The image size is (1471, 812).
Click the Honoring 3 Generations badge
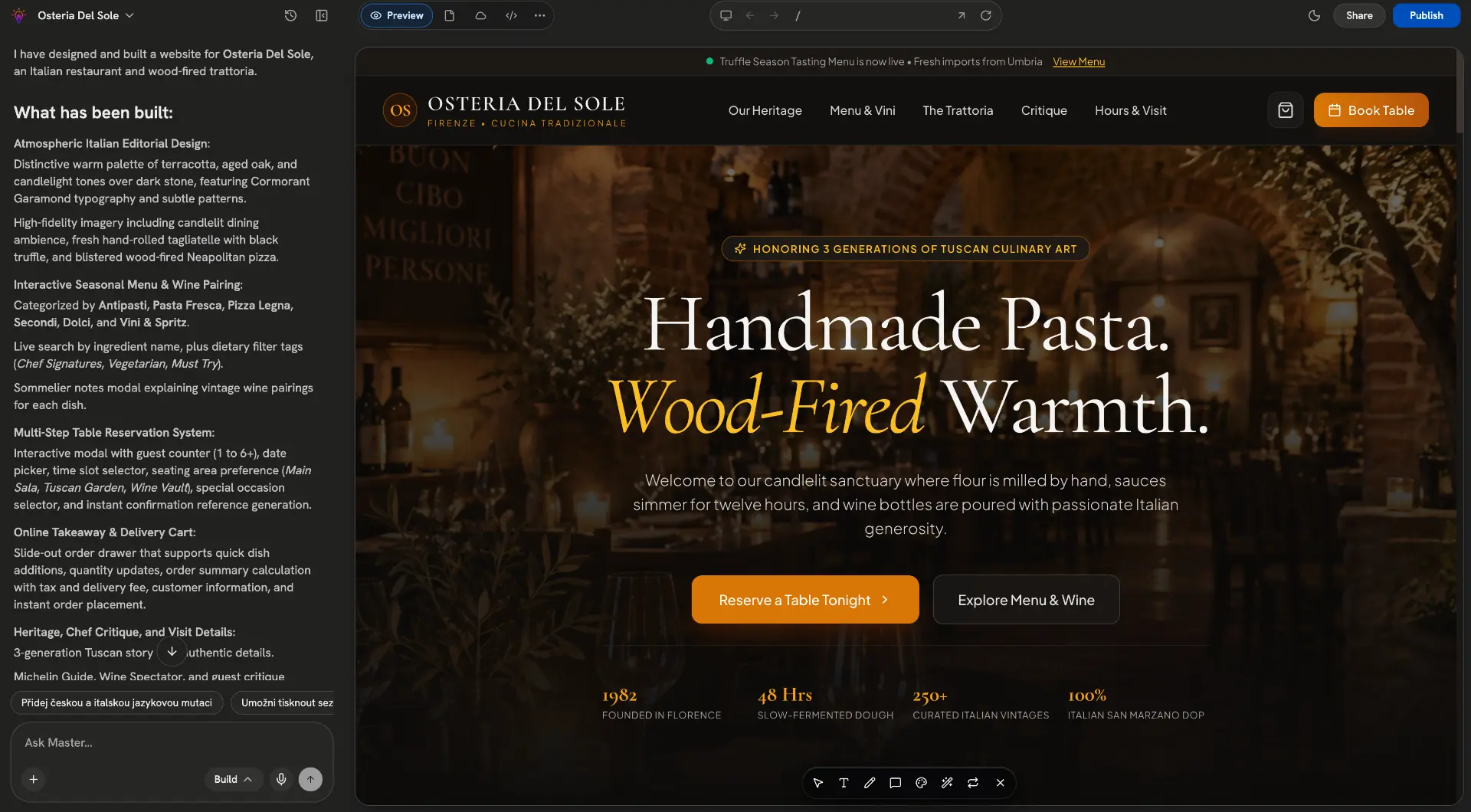click(906, 249)
